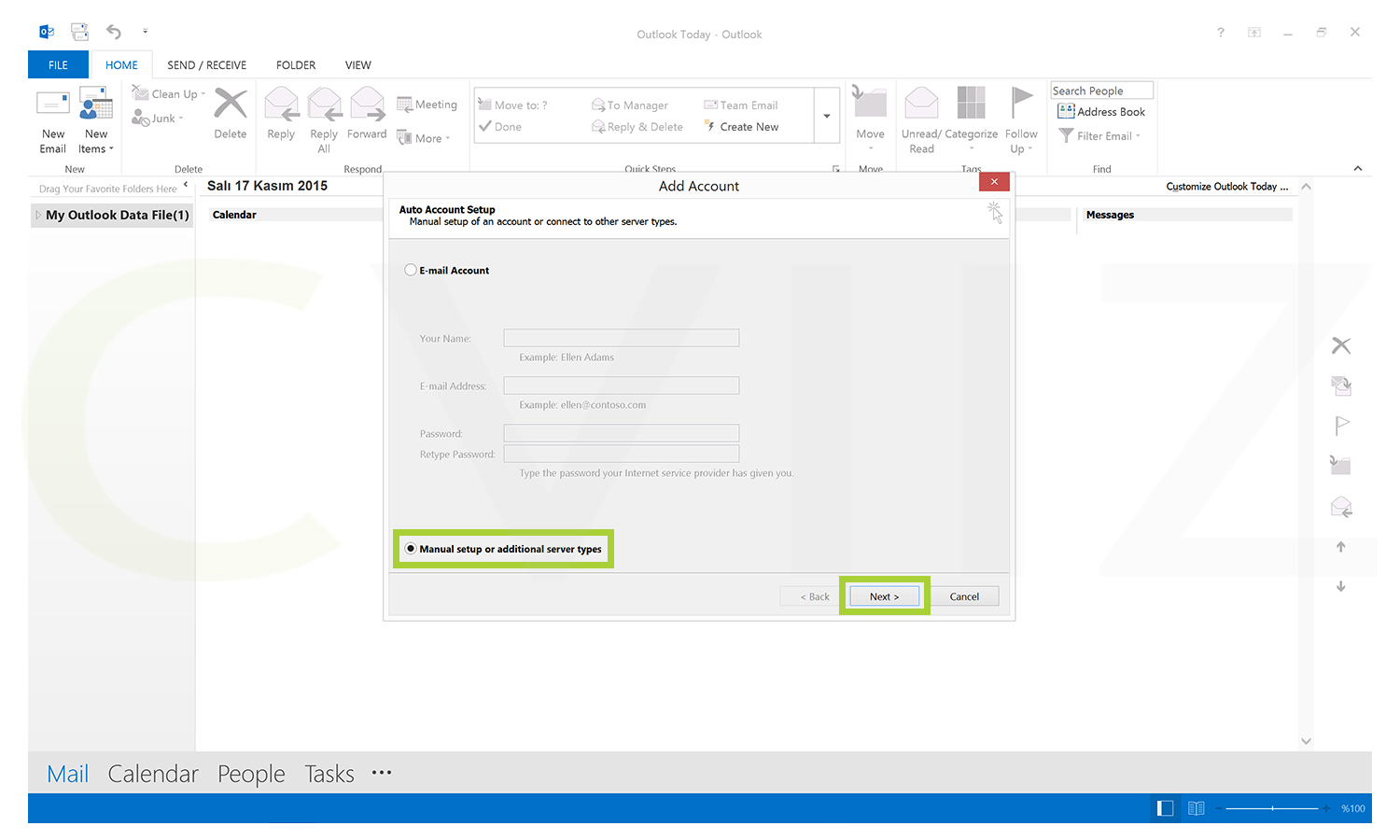Screen dimensions: 1400x840
Task: Open the FILE tab
Action: tap(58, 64)
